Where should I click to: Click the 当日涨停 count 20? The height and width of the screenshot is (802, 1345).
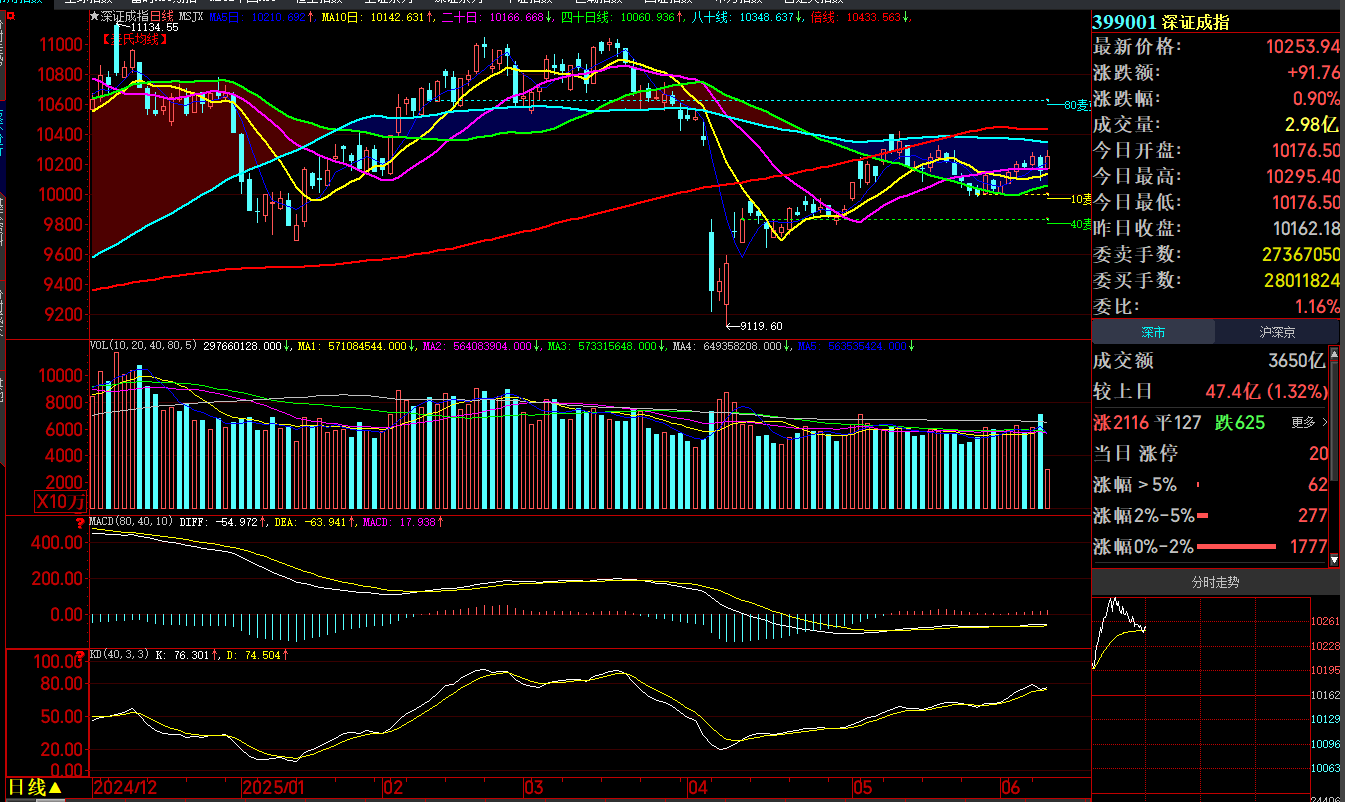[x=1319, y=454]
